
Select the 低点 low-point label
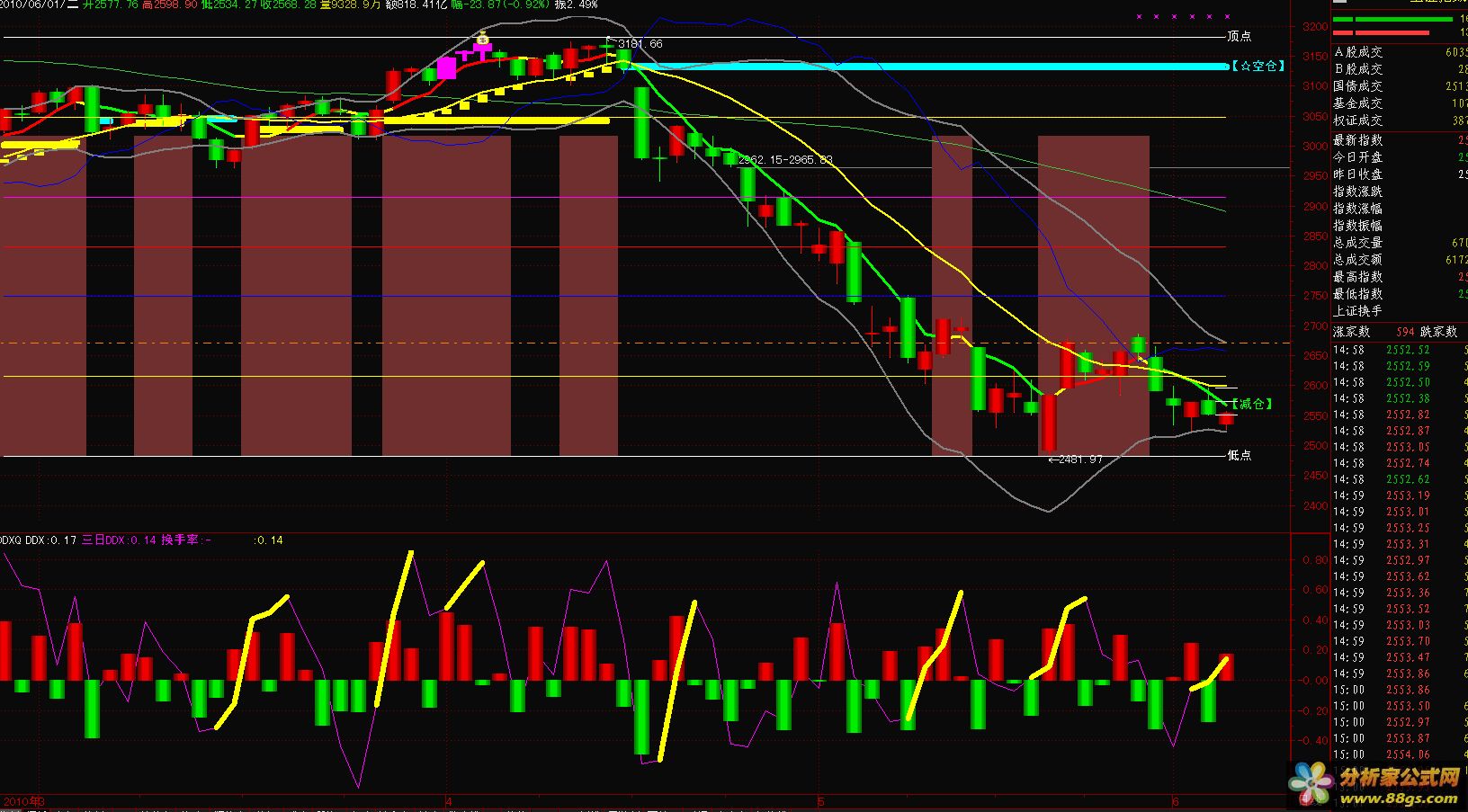1239,455
